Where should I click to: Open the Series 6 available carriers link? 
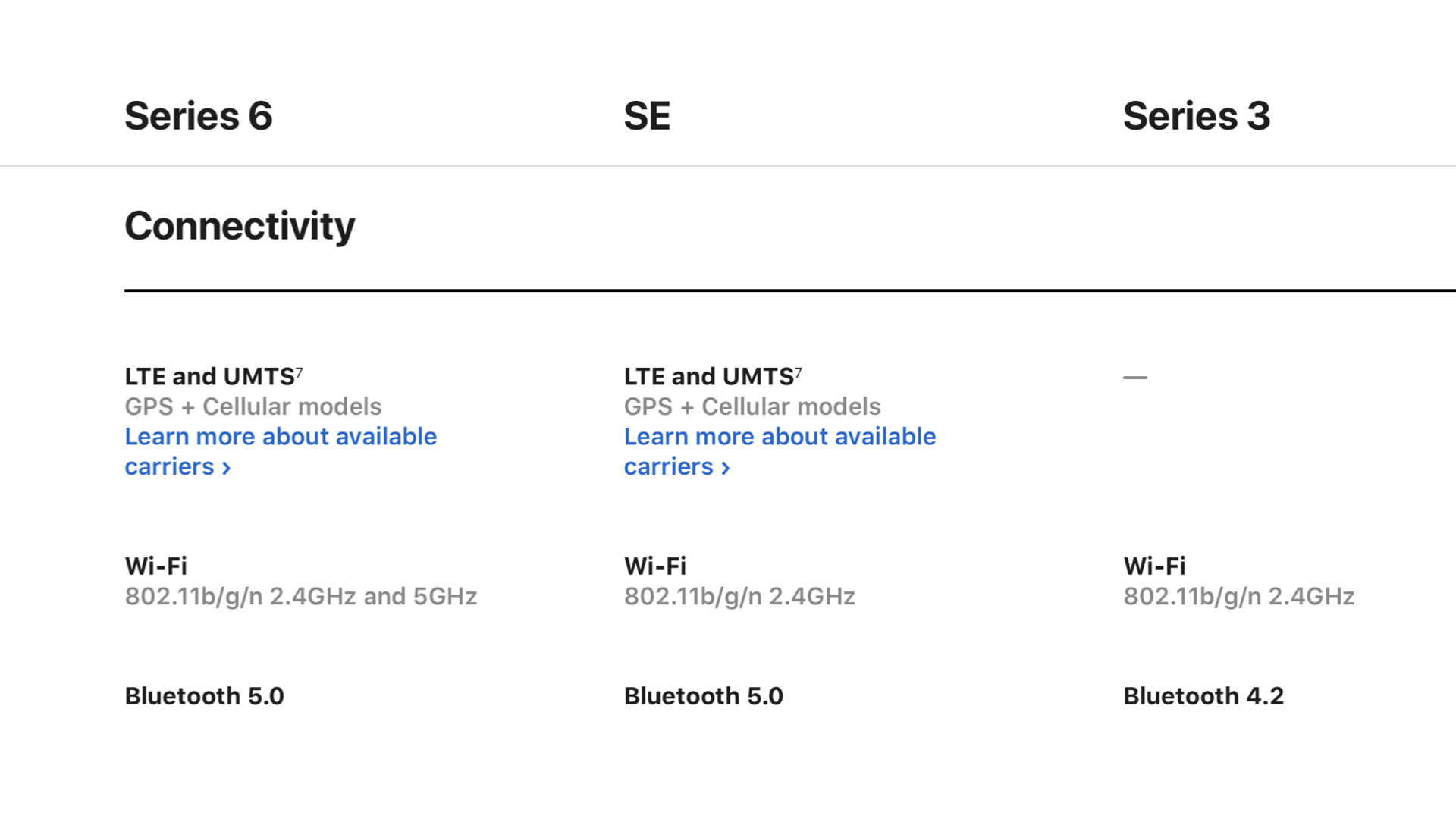pos(281,437)
